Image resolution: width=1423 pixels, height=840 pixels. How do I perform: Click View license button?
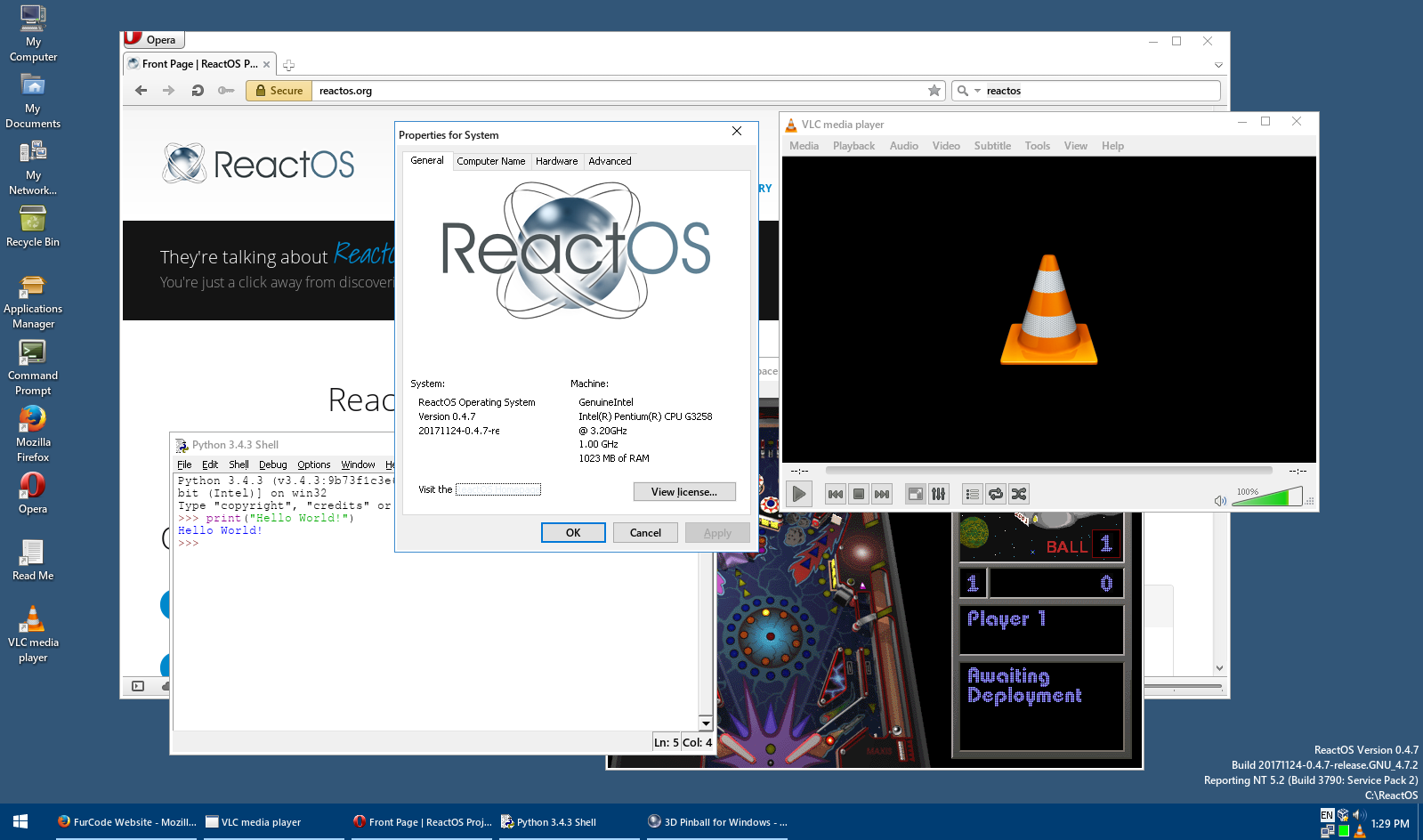684,492
